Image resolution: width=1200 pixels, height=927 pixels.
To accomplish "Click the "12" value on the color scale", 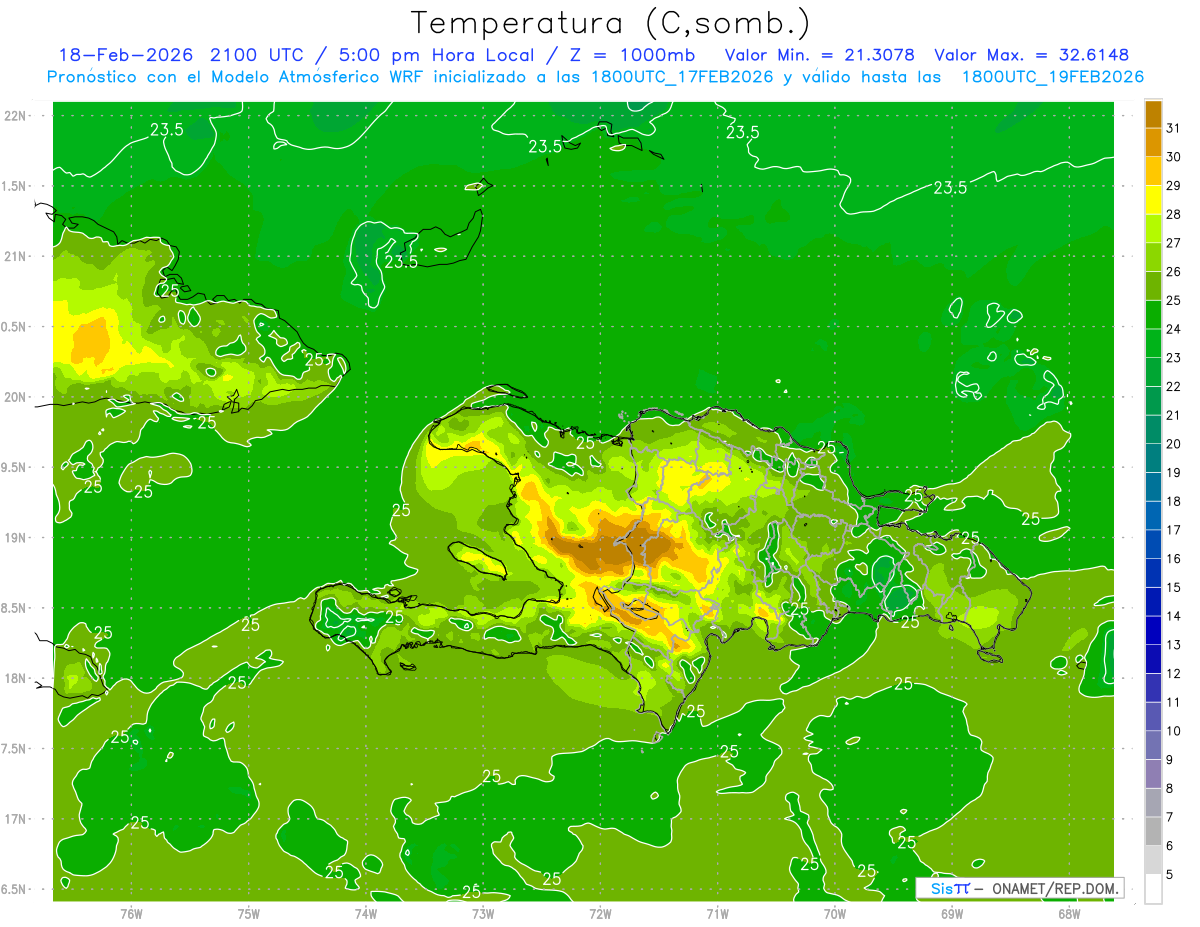I will [1174, 674].
